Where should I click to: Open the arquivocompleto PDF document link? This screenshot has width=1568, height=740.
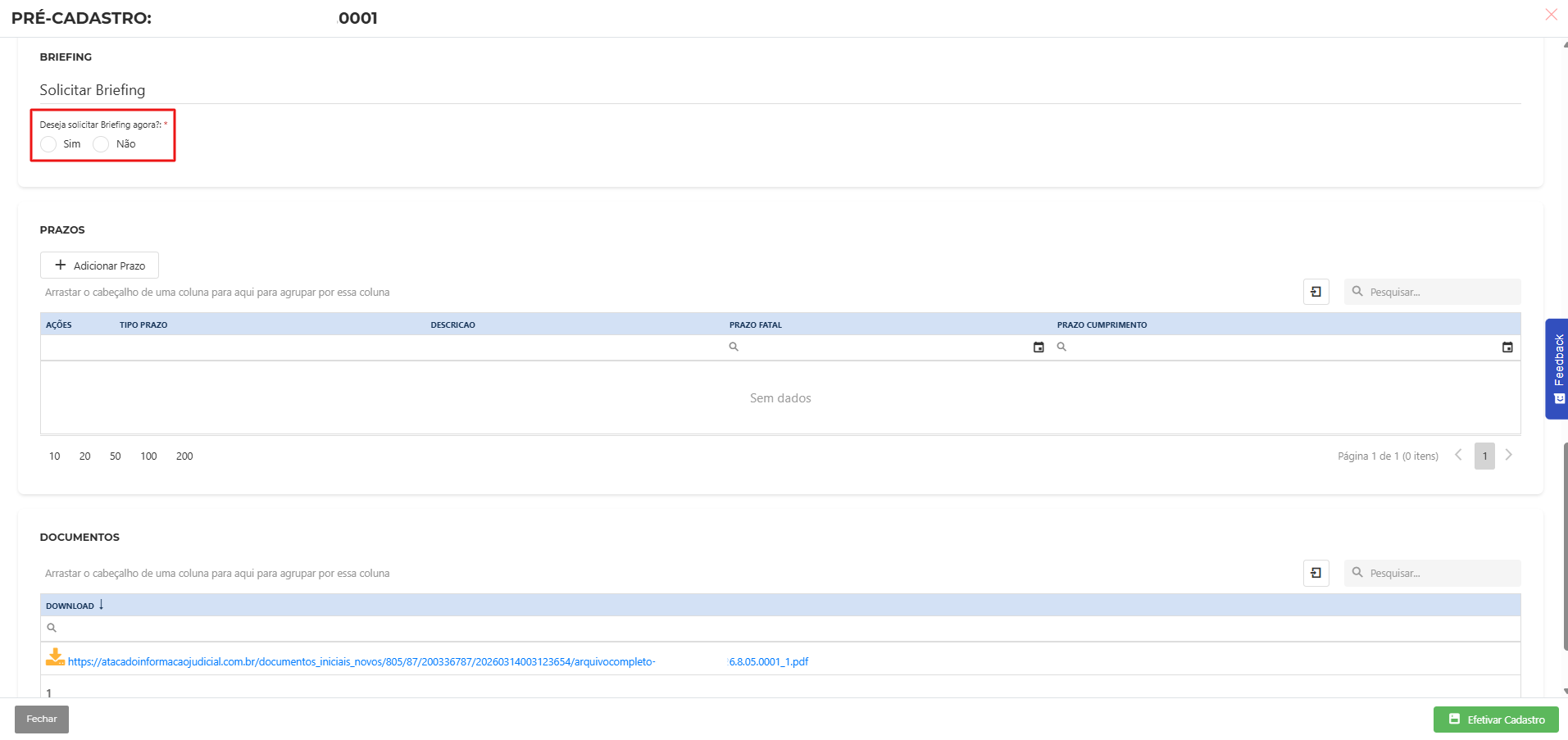[x=361, y=662]
